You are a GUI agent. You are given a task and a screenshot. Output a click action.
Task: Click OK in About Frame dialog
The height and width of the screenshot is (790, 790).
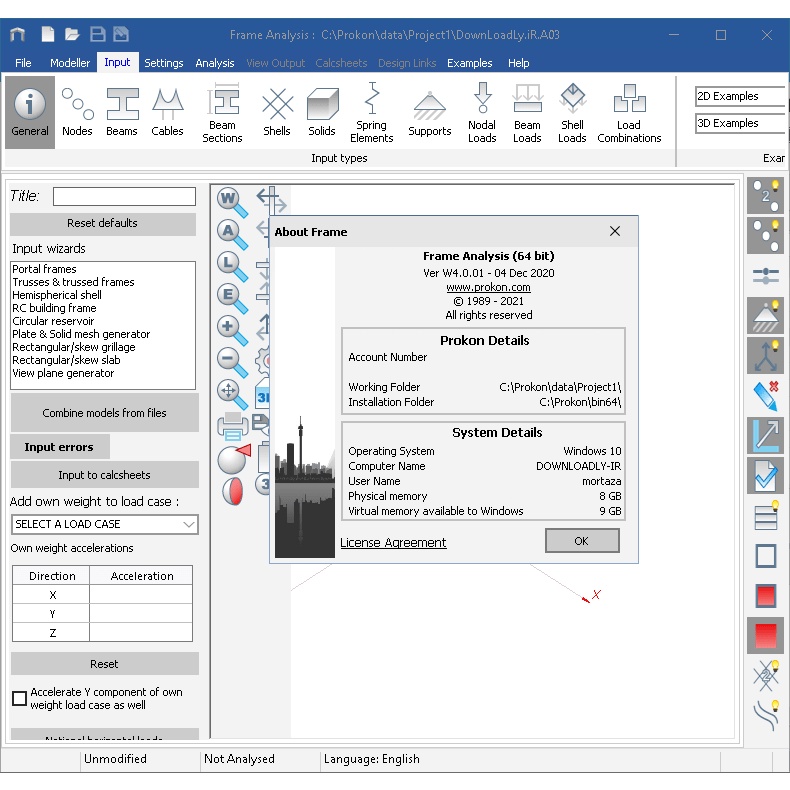click(582, 541)
